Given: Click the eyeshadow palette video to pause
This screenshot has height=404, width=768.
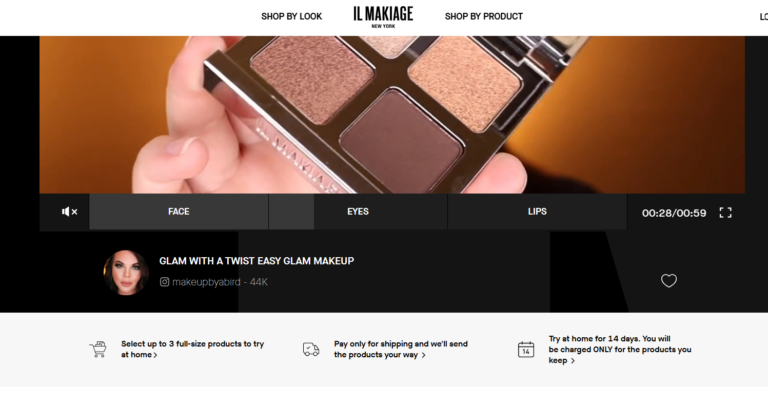Looking at the screenshot, I should tap(392, 115).
